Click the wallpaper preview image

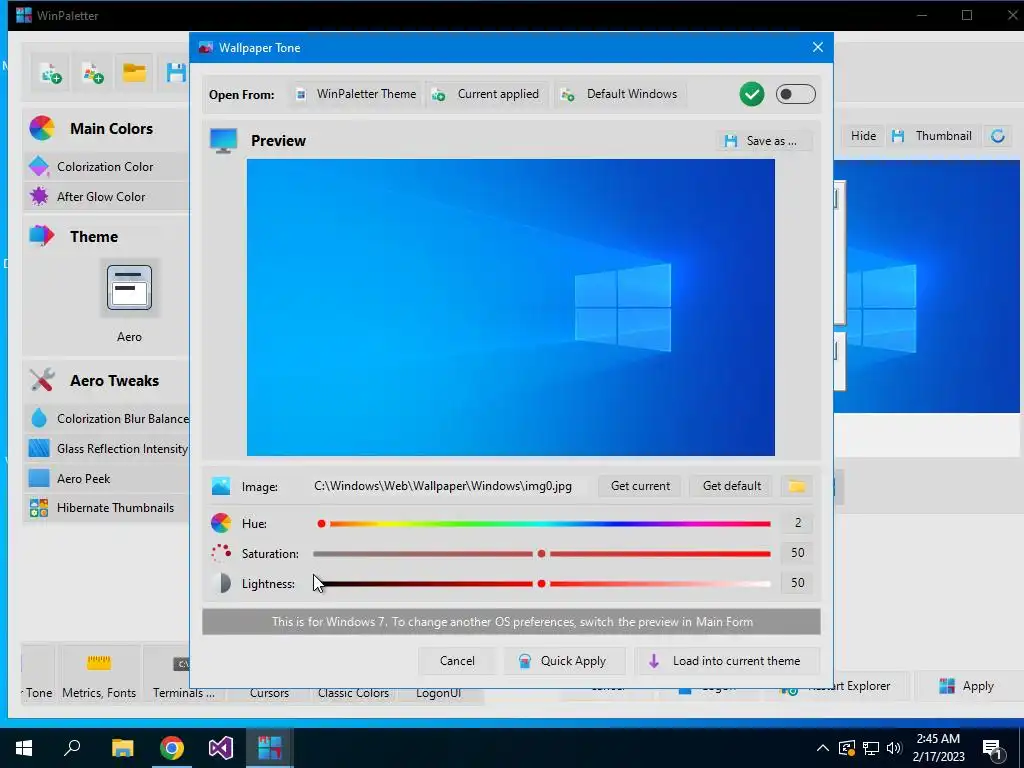511,307
